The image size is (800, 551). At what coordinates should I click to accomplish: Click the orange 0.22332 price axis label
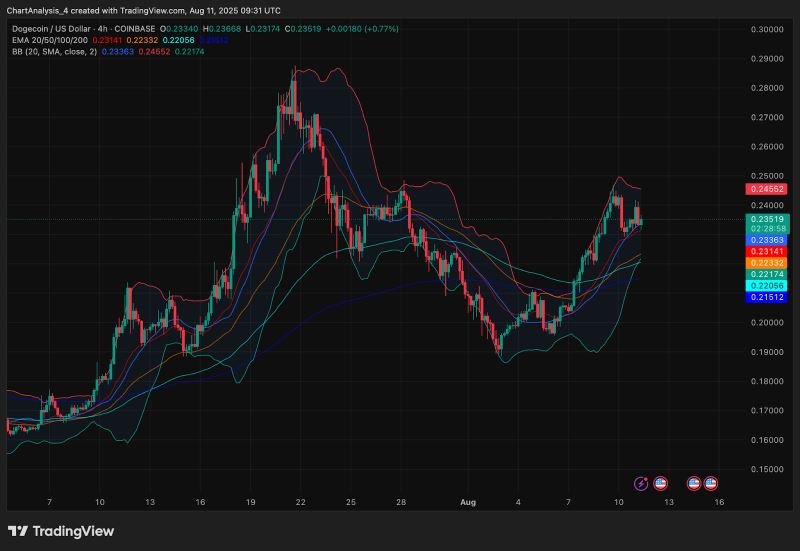point(764,263)
